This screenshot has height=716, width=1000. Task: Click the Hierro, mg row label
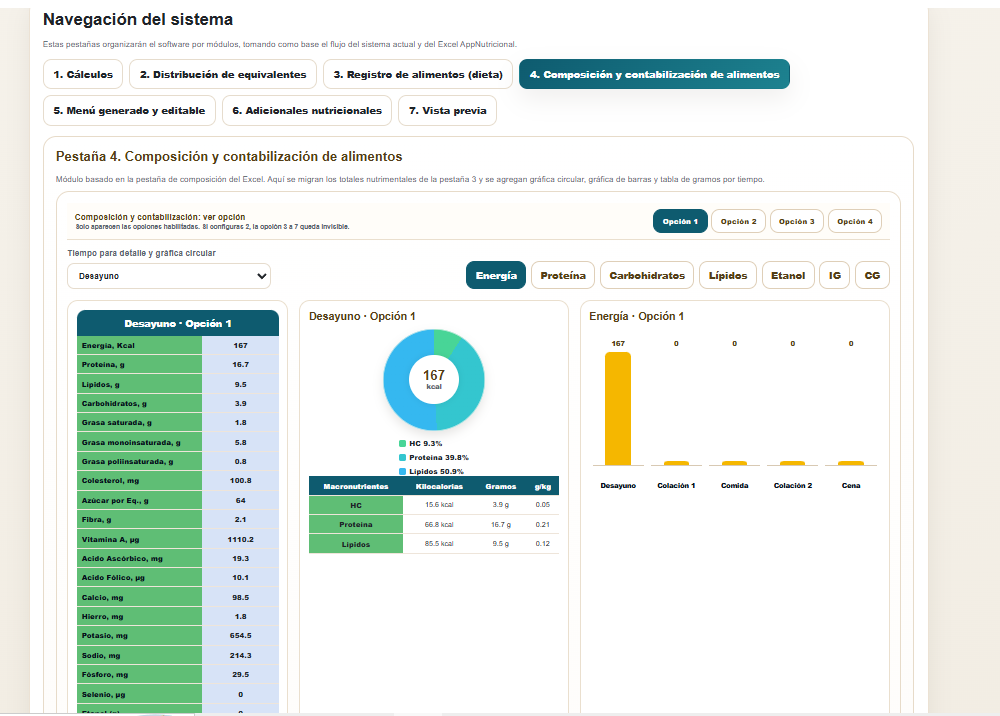140,617
